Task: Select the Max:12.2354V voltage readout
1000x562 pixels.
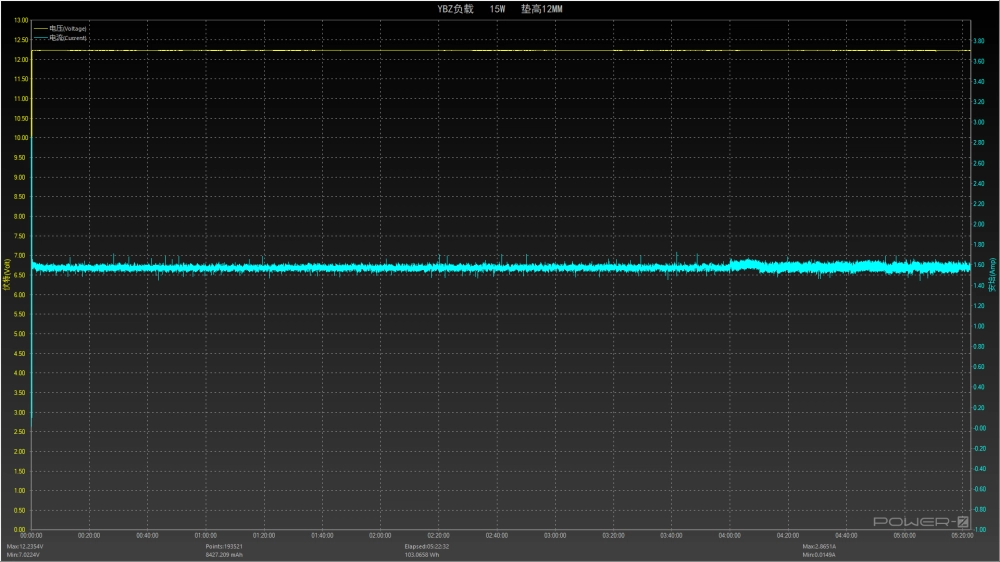Action: pyautogui.click(x=25, y=546)
